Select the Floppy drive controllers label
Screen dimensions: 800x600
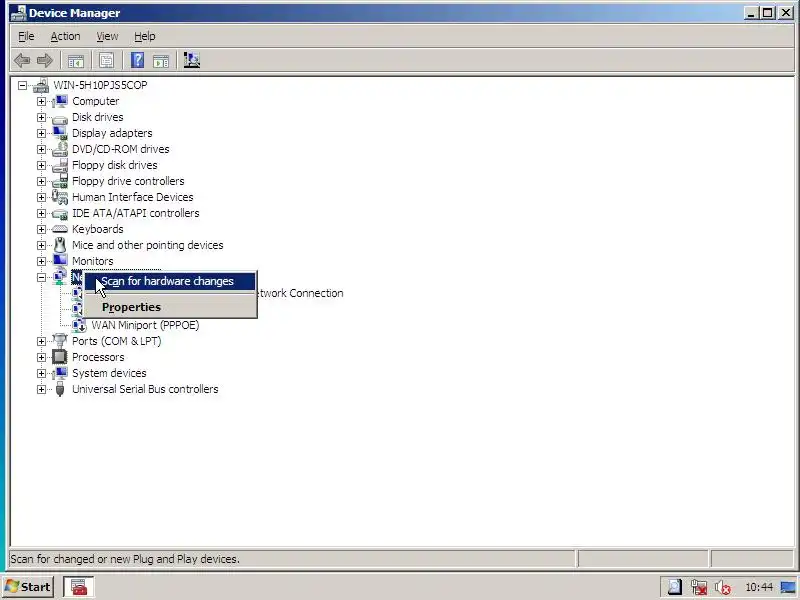pos(128,181)
